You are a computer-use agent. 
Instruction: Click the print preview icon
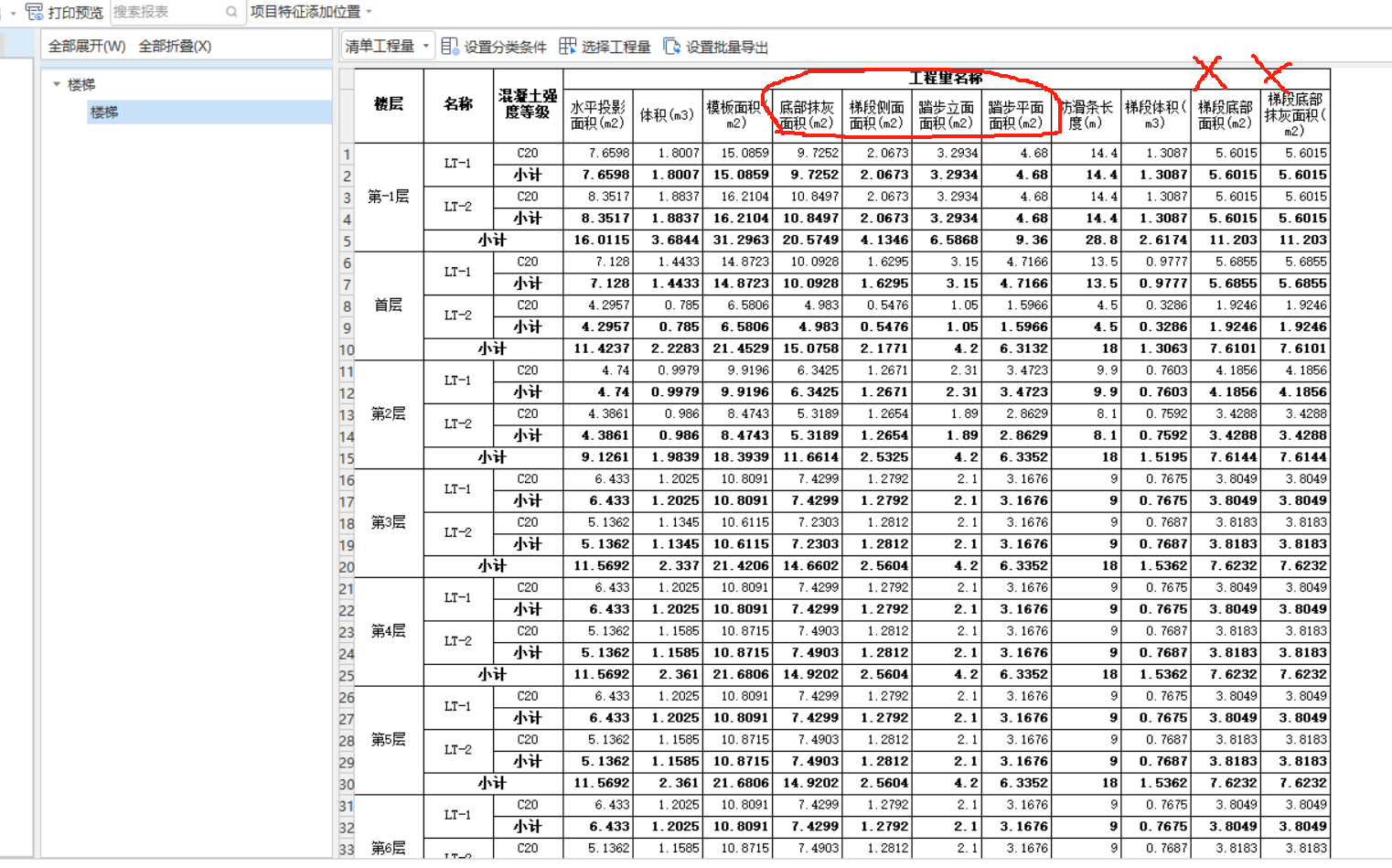[x=34, y=12]
